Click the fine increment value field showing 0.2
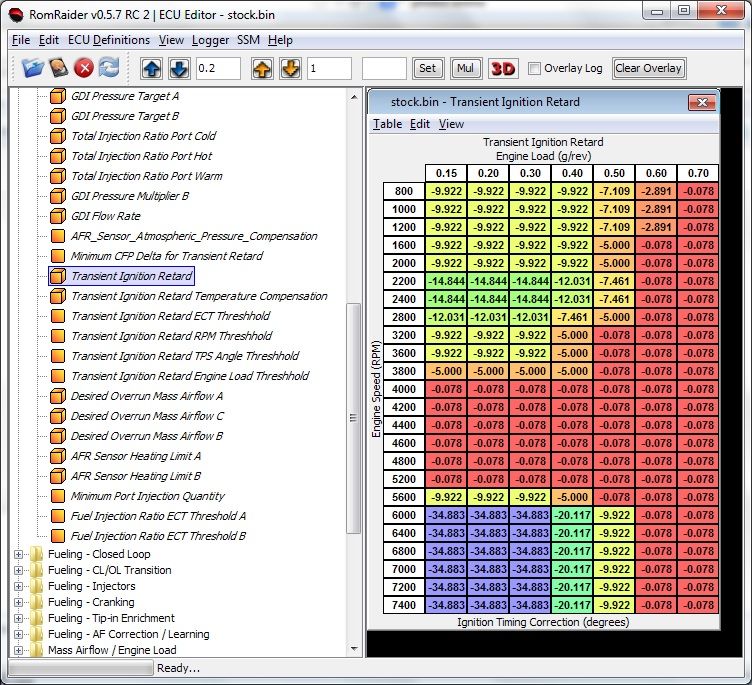Image resolution: width=752 pixels, height=685 pixels. tap(218, 68)
